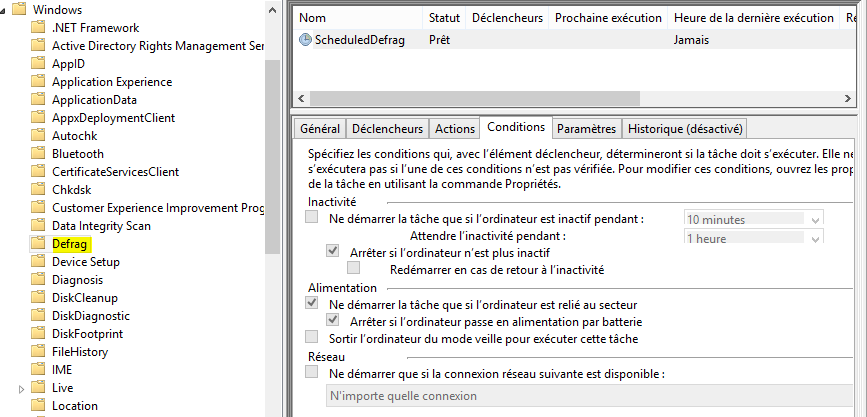The width and height of the screenshot is (867, 417).
Task: Open the 'N'importe quelle connexion' dropdown
Action: [589, 396]
